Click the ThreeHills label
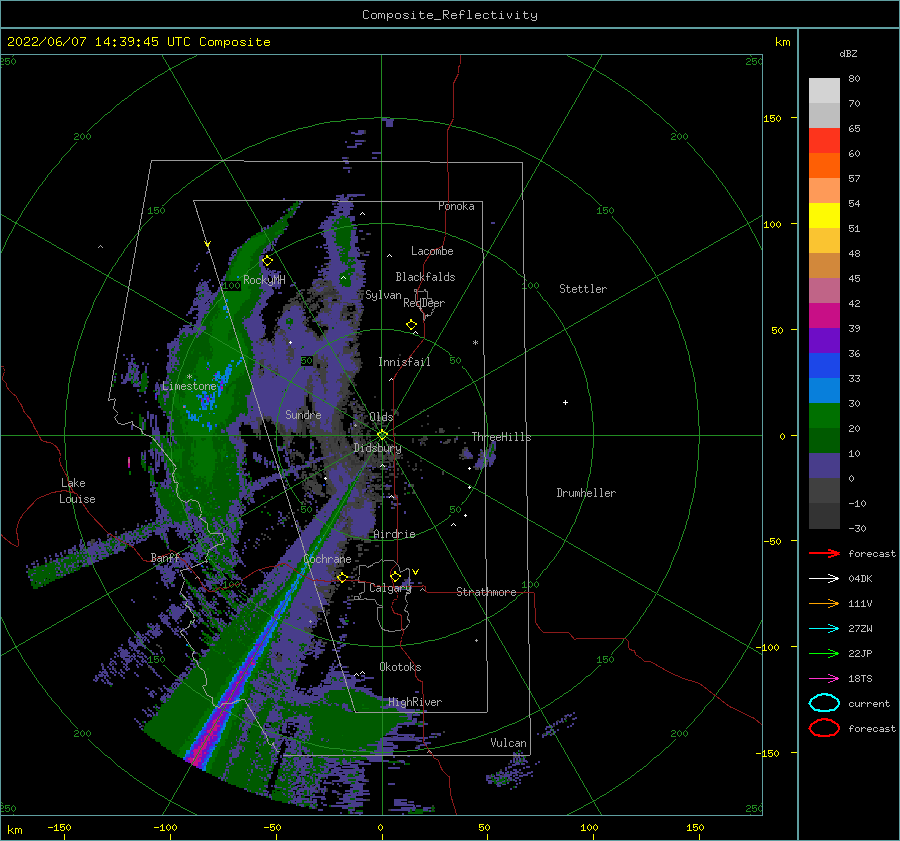The width and height of the screenshot is (900, 841). tap(502, 437)
